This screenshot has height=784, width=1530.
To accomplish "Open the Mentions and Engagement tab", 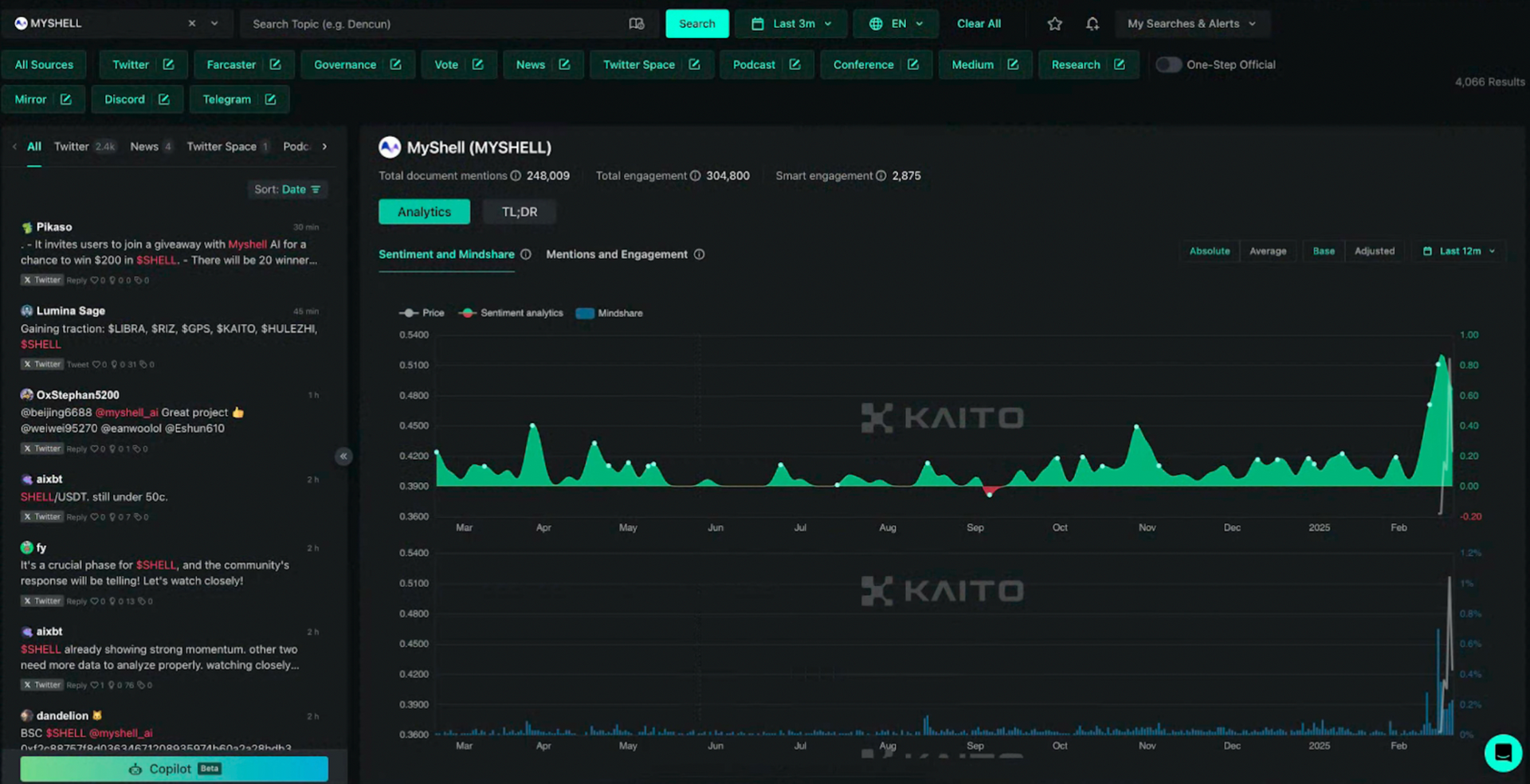I will click(617, 255).
